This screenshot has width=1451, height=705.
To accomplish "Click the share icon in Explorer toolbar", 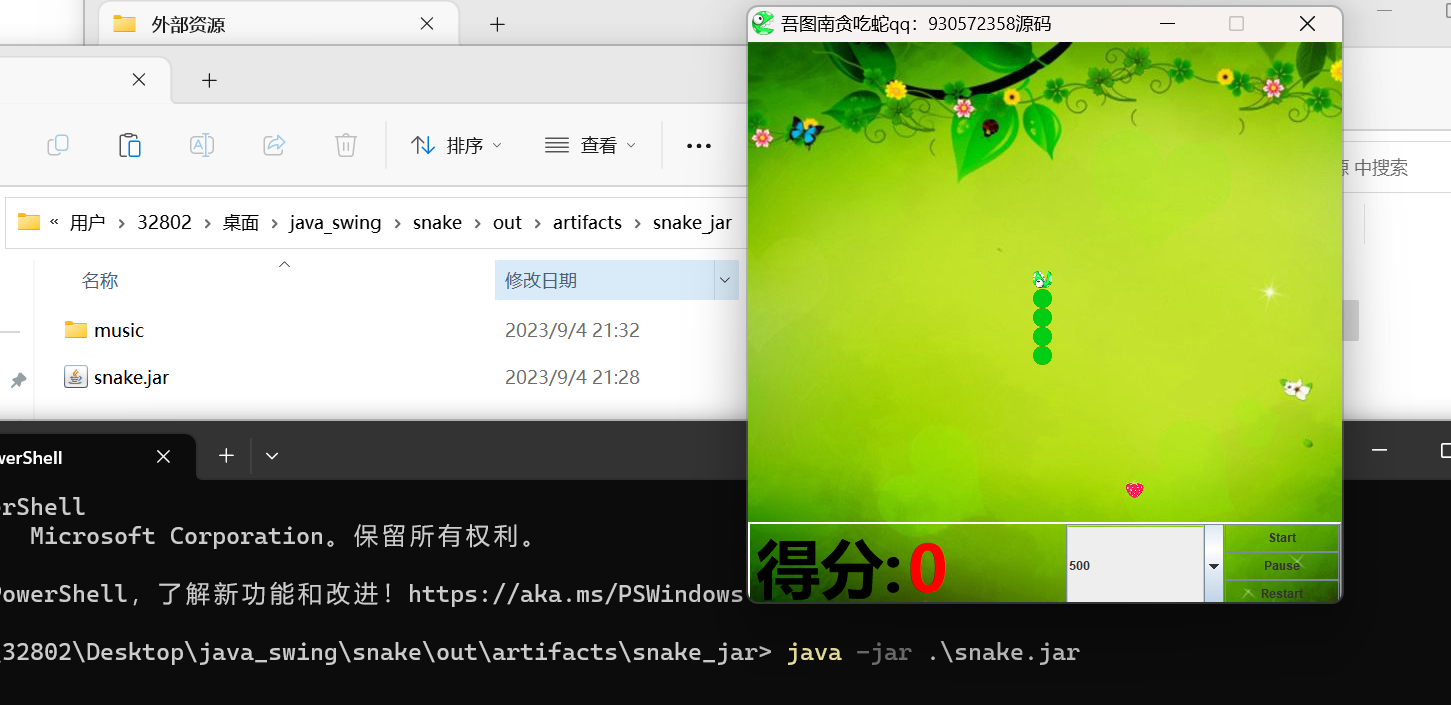I will click(274, 146).
